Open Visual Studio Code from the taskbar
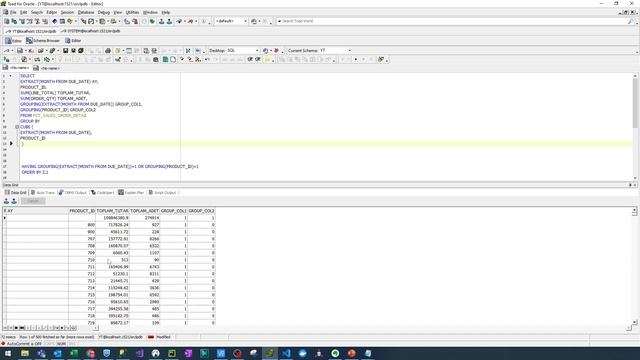The image size is (640, 360). point(286,353)
